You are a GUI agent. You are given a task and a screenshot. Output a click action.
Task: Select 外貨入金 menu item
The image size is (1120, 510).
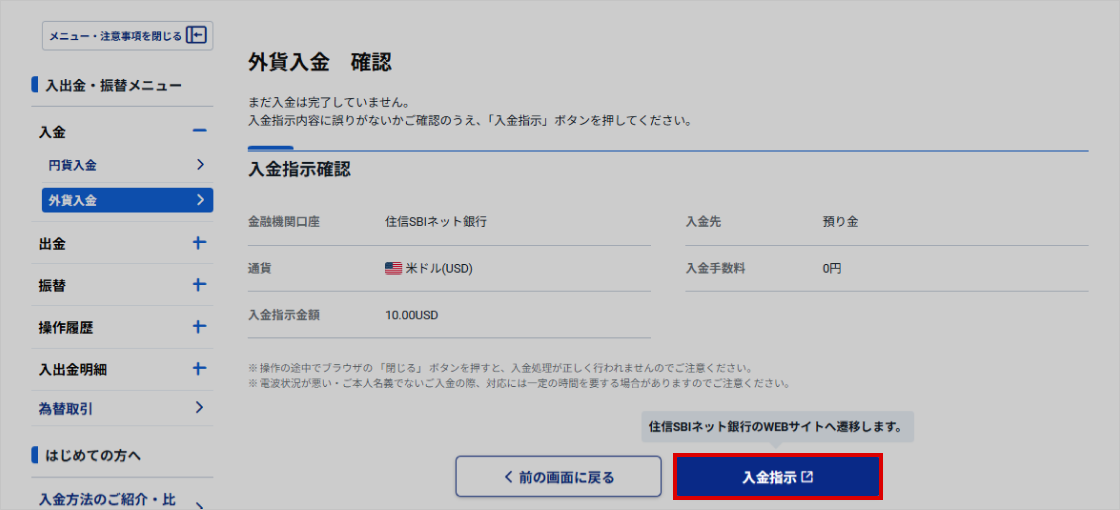pyautogui.click(x=73, y=200)
